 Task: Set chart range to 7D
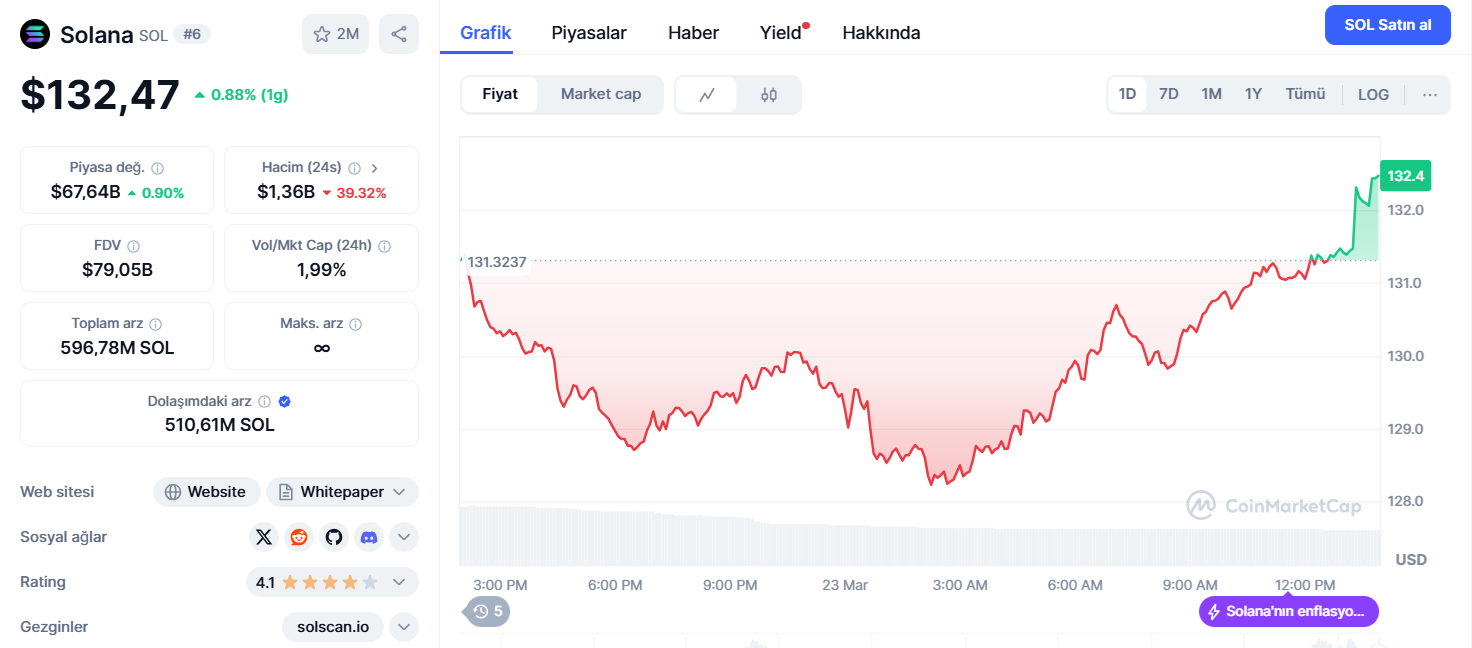[x=1168, y=94]
